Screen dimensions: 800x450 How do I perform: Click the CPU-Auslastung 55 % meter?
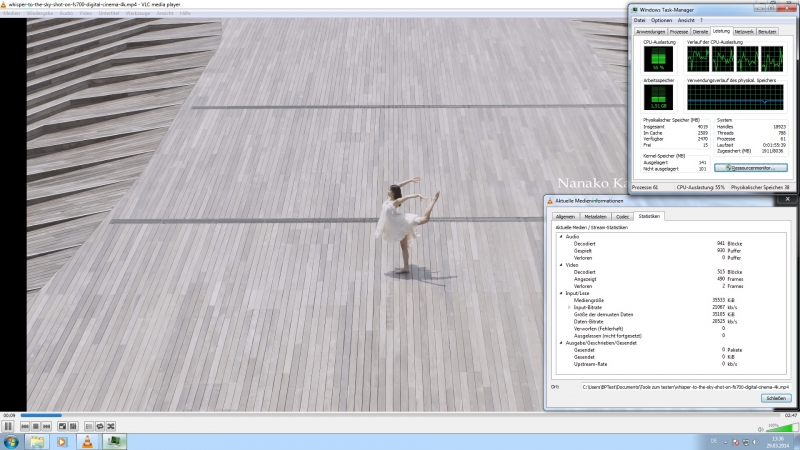click(658, 59)
